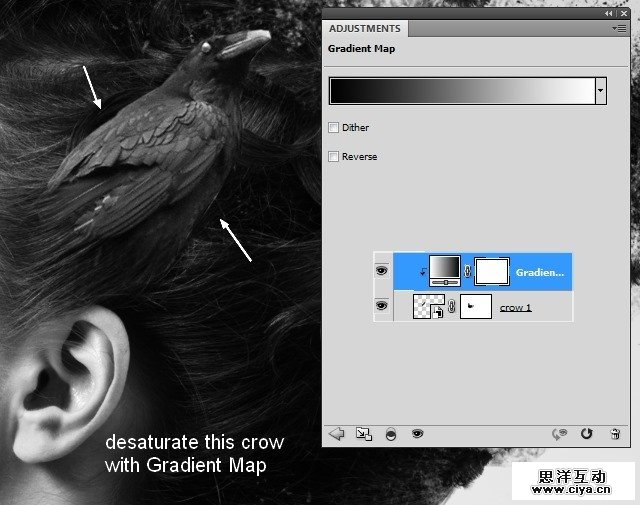
Task: Open the Adjustments panel options menu
Action: 619,29
